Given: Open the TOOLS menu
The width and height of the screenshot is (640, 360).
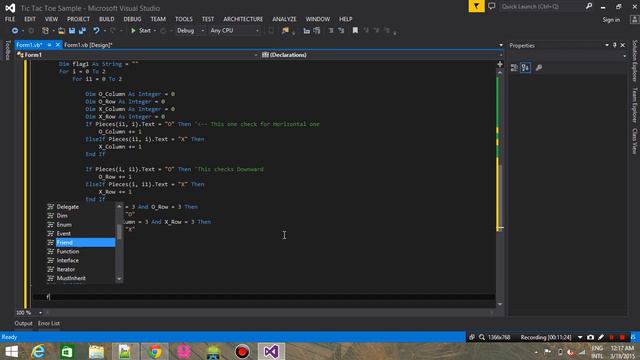Looking at the screenshot, I should coord(184,19).
